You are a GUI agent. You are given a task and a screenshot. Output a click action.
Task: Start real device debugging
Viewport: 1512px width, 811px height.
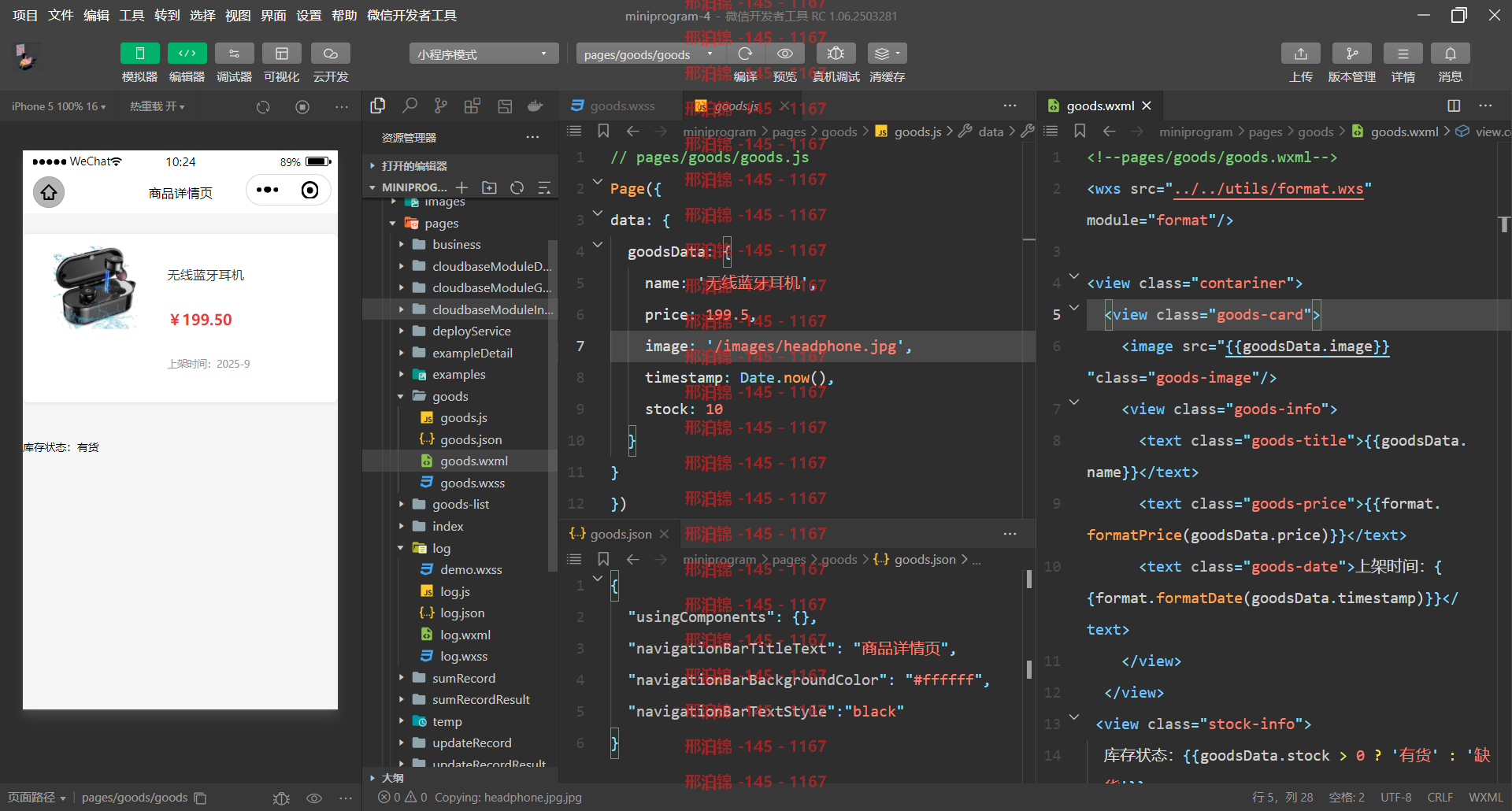836,54
